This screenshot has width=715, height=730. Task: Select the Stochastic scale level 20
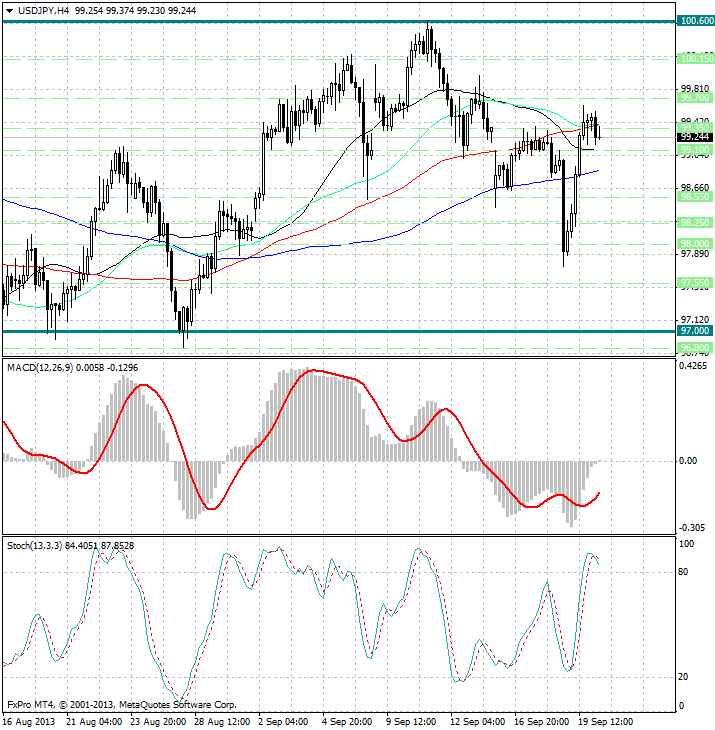(x=683, y=677)
